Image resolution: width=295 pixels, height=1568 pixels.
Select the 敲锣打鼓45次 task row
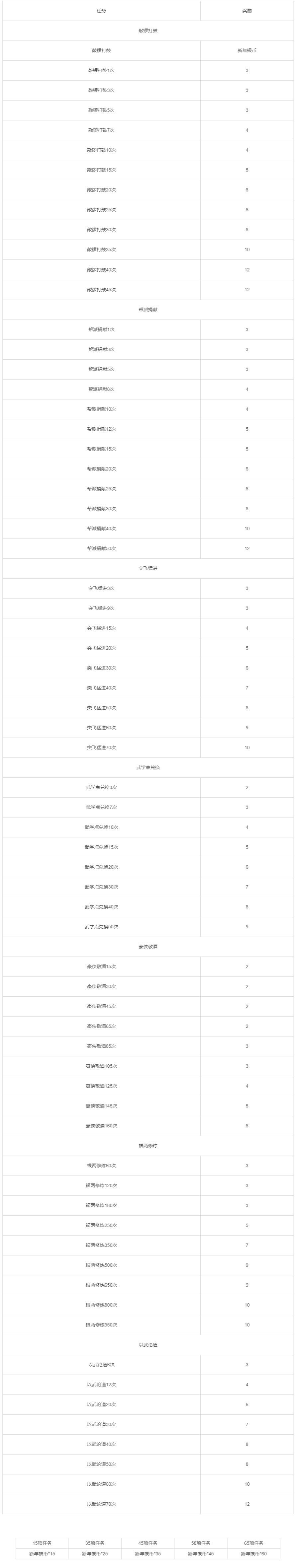tap(101, 290)
